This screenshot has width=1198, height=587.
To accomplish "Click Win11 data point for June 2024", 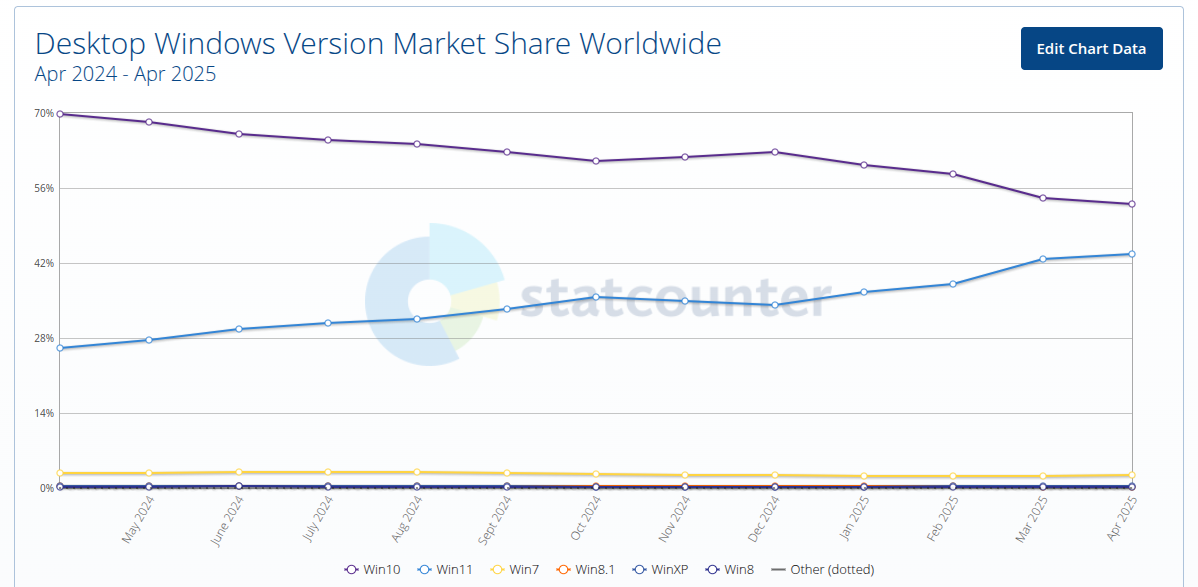I will coord(238,329).
